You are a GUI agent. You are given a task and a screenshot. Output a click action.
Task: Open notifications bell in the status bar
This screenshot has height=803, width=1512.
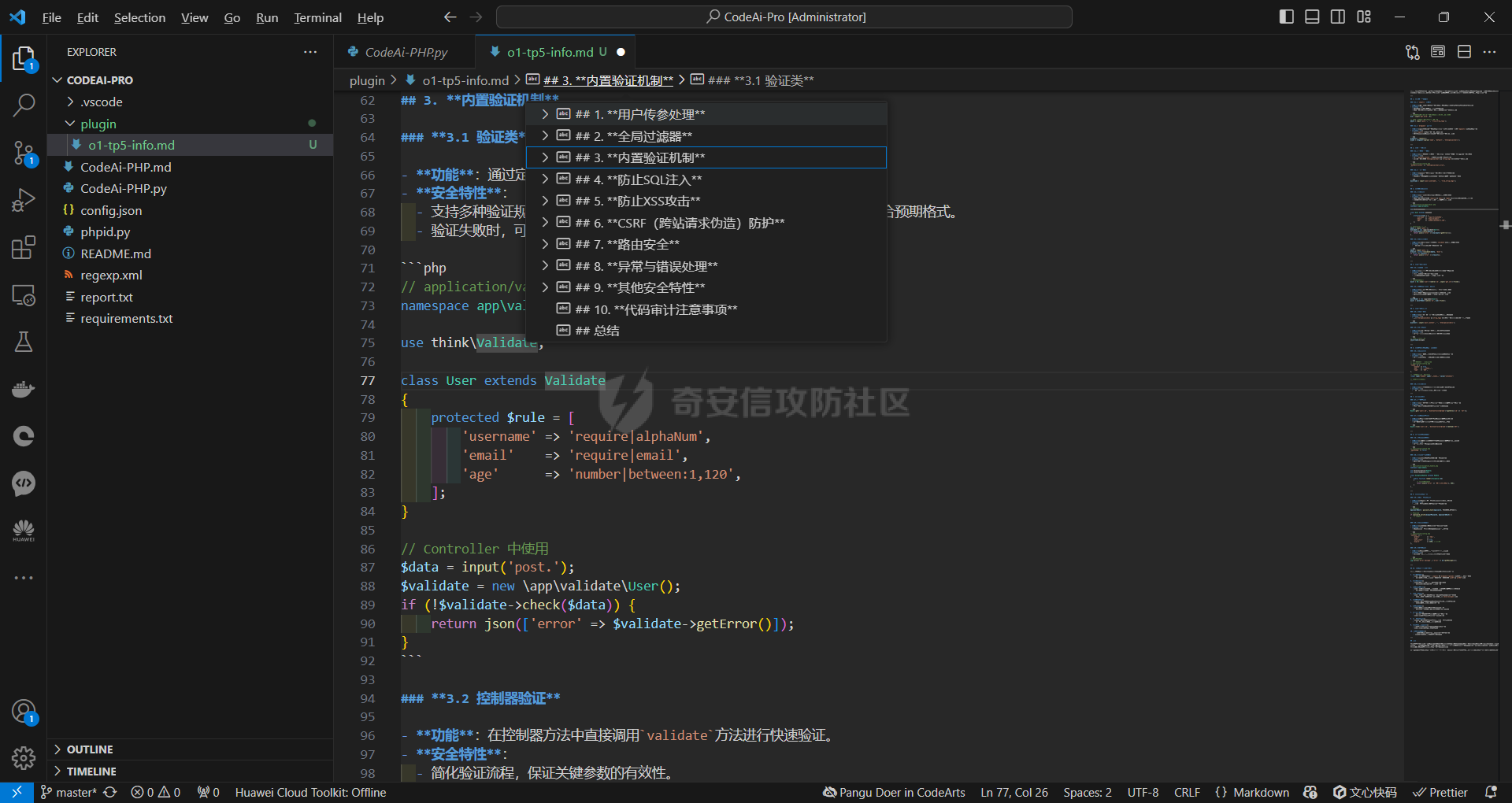point(1491,792)
